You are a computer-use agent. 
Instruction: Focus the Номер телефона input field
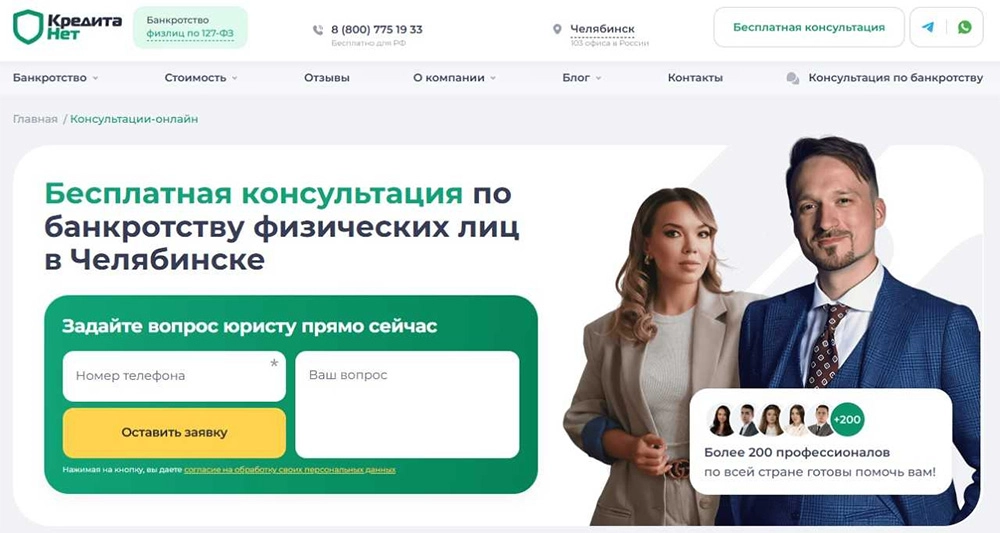(174, 376)
